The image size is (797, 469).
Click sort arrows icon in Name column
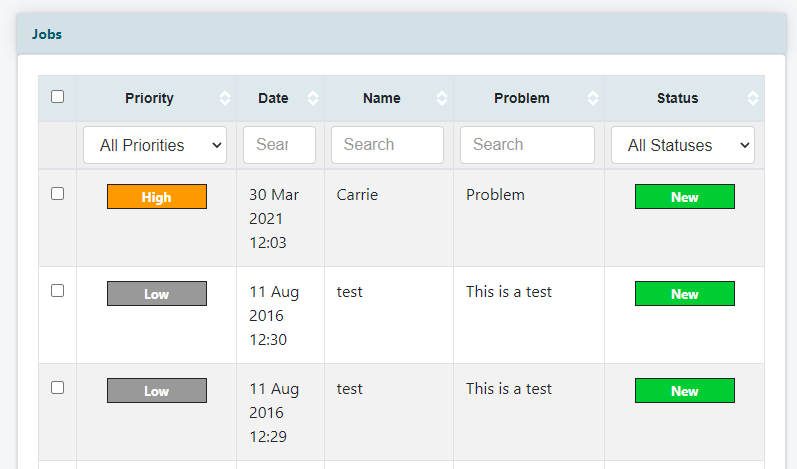pos(442,98)
